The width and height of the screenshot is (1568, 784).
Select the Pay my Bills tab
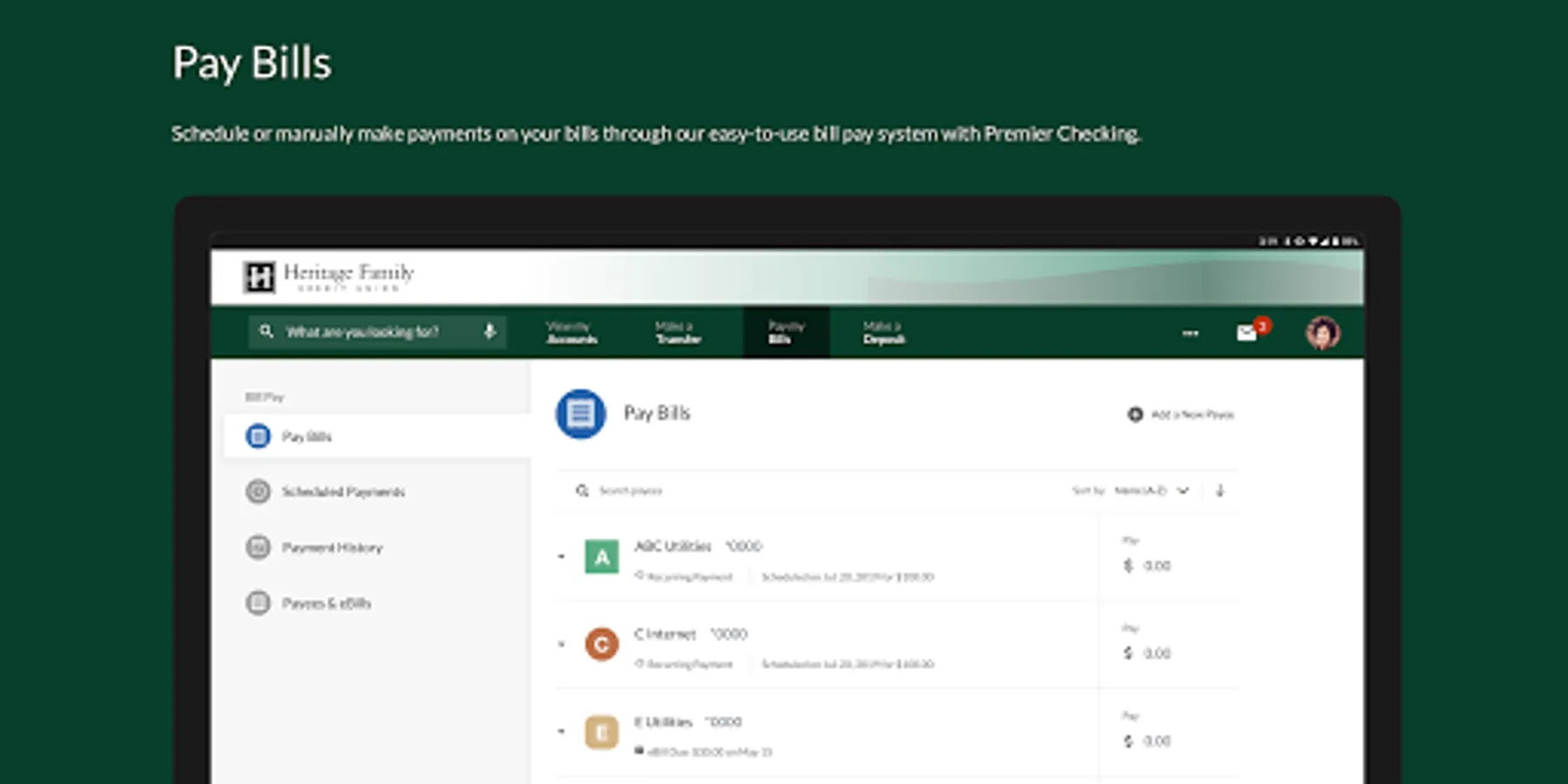(x=786, y=333)
